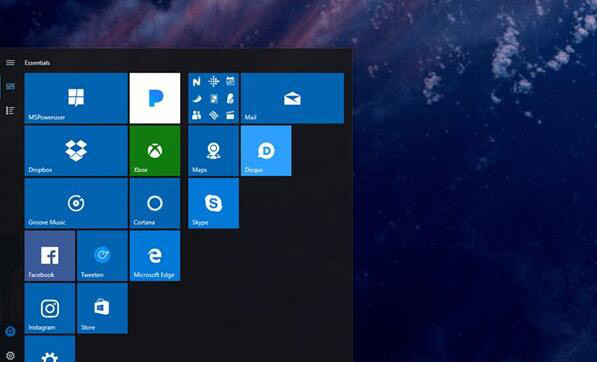Open the MSPoweruser tile
The image size is (597, 376).
(76, 98)
